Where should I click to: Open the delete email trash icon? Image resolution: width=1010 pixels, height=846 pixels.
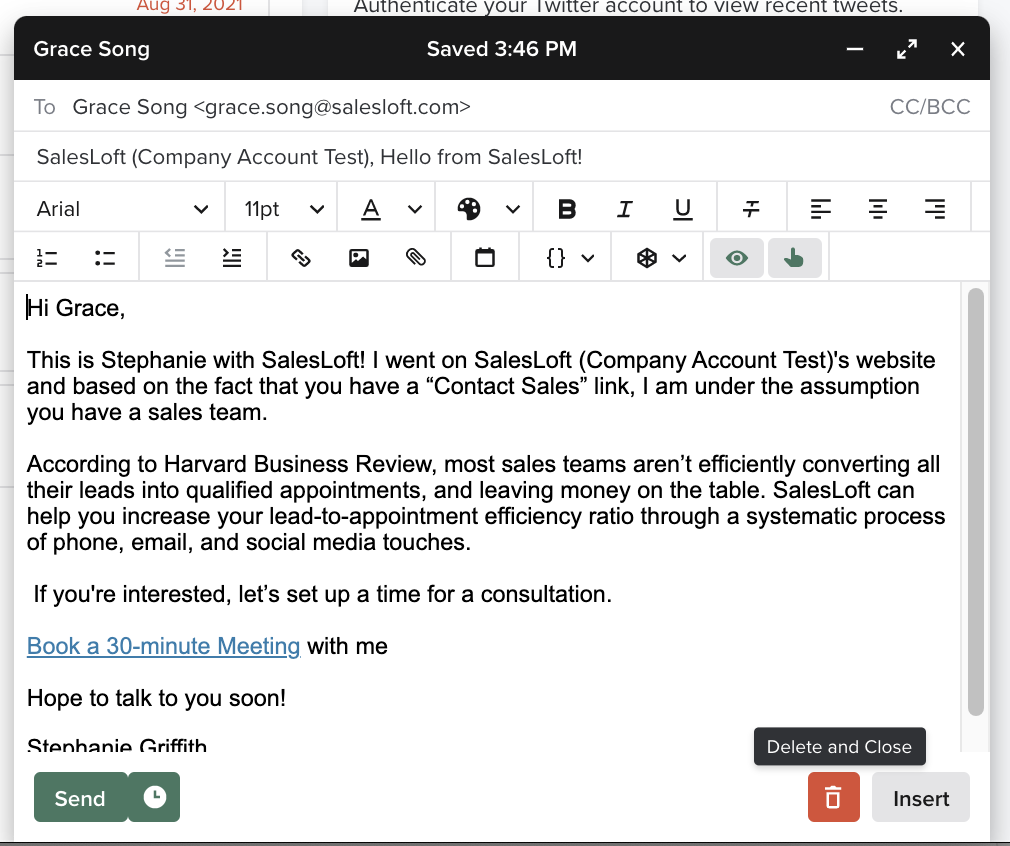pyautogui.click(x=833, y=797)
